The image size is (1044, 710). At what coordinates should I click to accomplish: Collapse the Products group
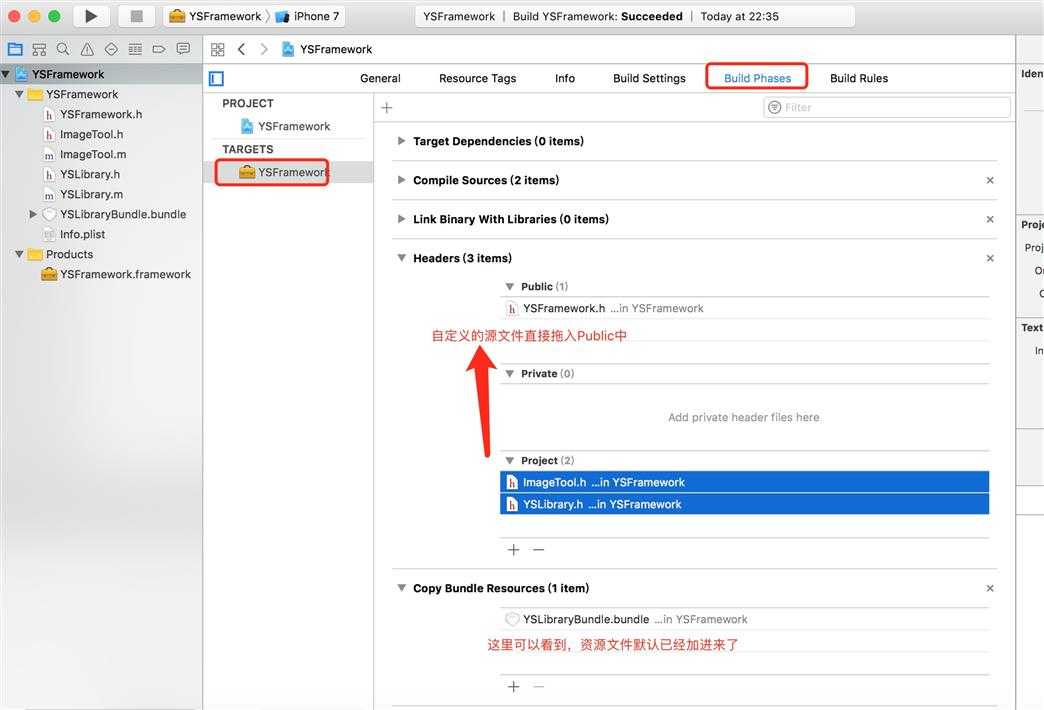click(x=19, y=254)
